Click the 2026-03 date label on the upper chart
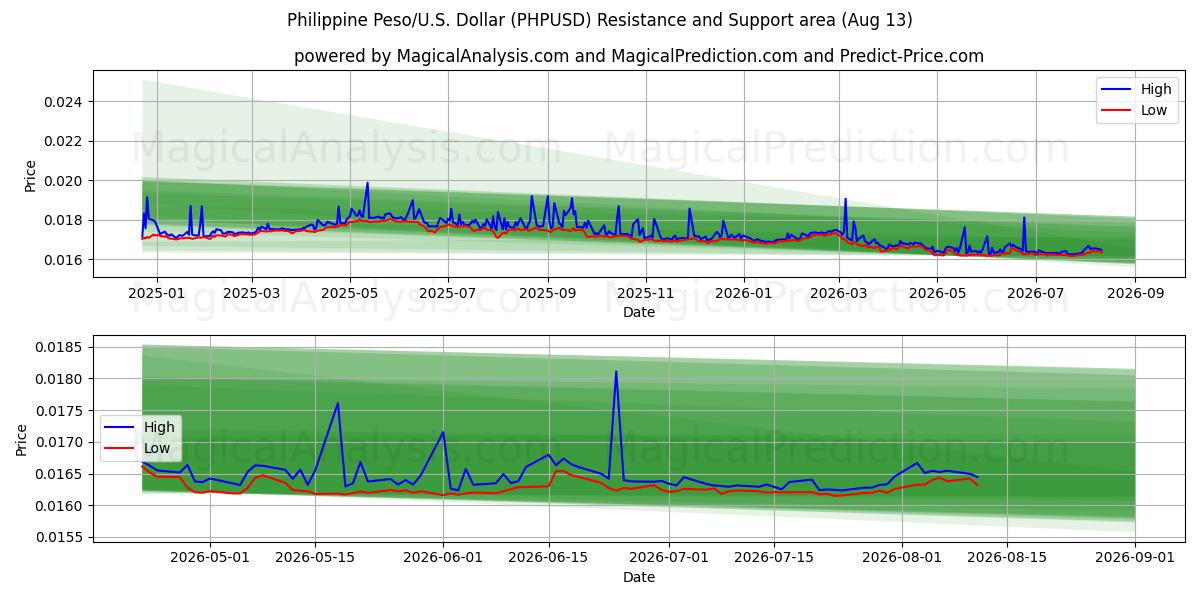This screenshot has height=600, width=1200. (x=839, y=294)
